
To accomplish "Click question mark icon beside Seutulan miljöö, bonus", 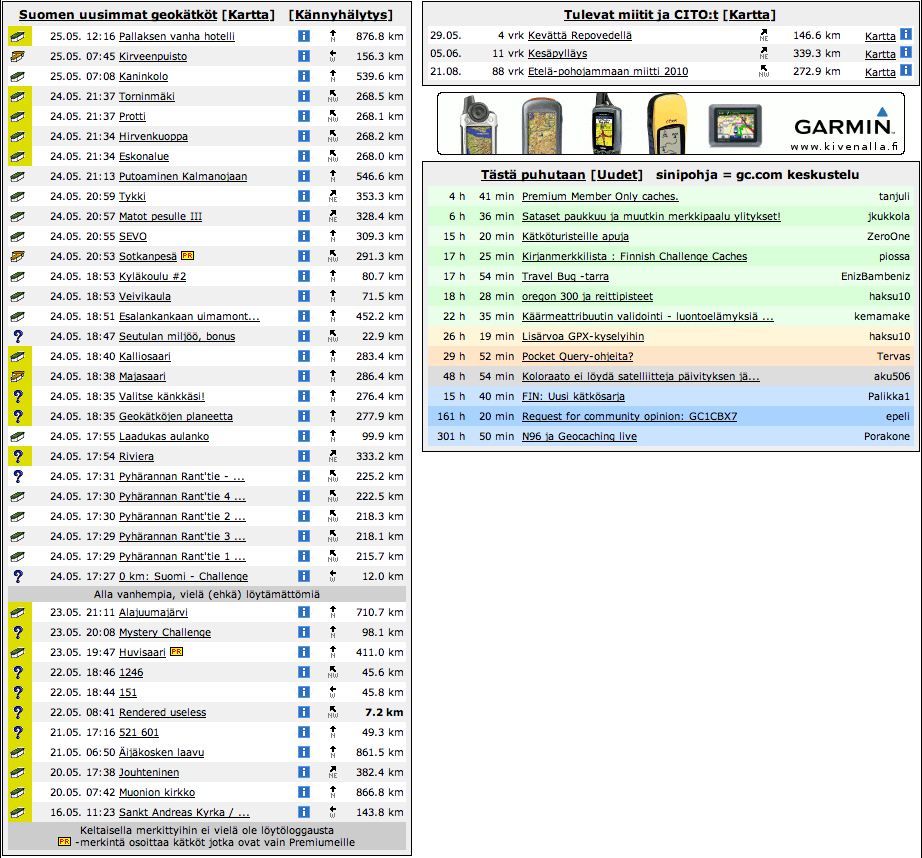I will click(18, 336).
